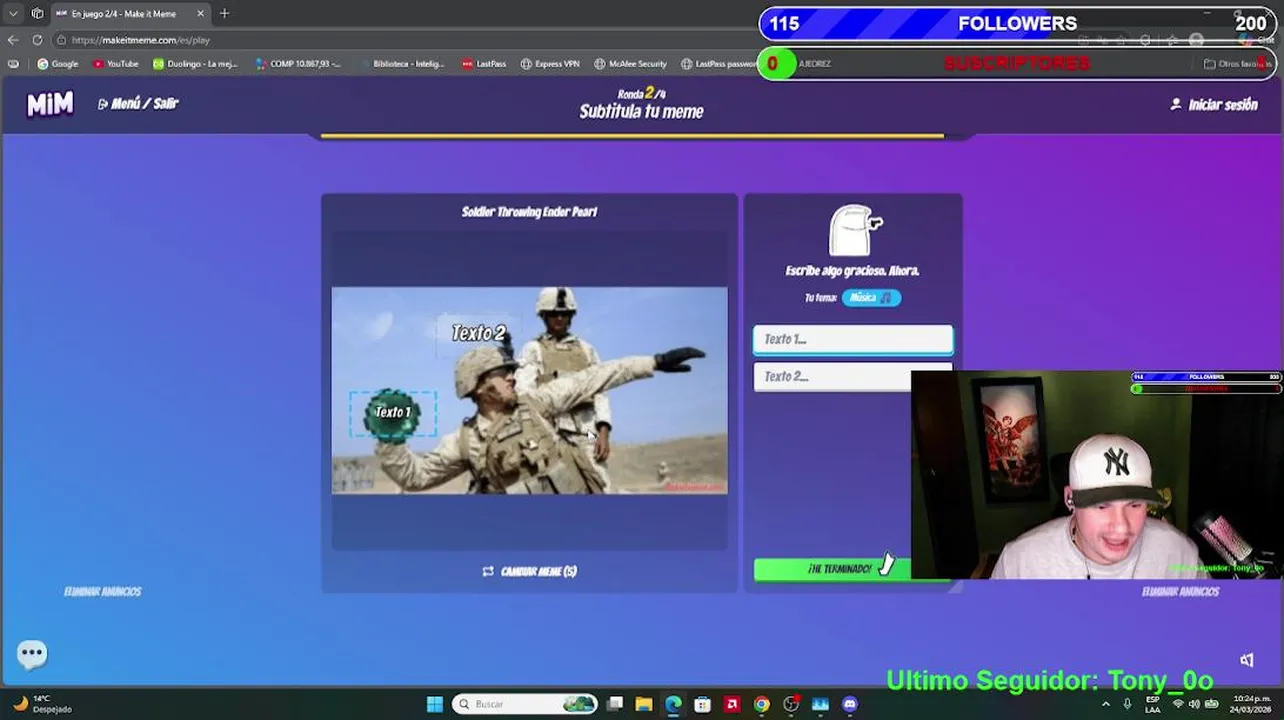The height and width of the screenshot is (720, 1284).
Task: Open Menú / Salir
Action: pyautogui.click(x=138, y=103)
